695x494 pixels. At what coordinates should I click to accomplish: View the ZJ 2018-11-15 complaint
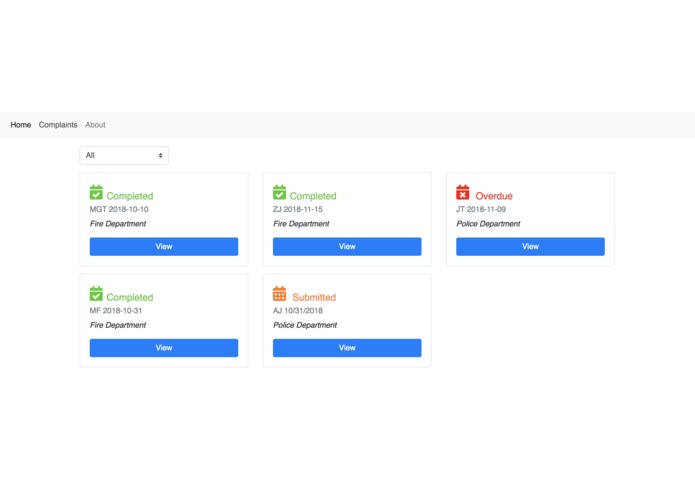tap(347, 246)
